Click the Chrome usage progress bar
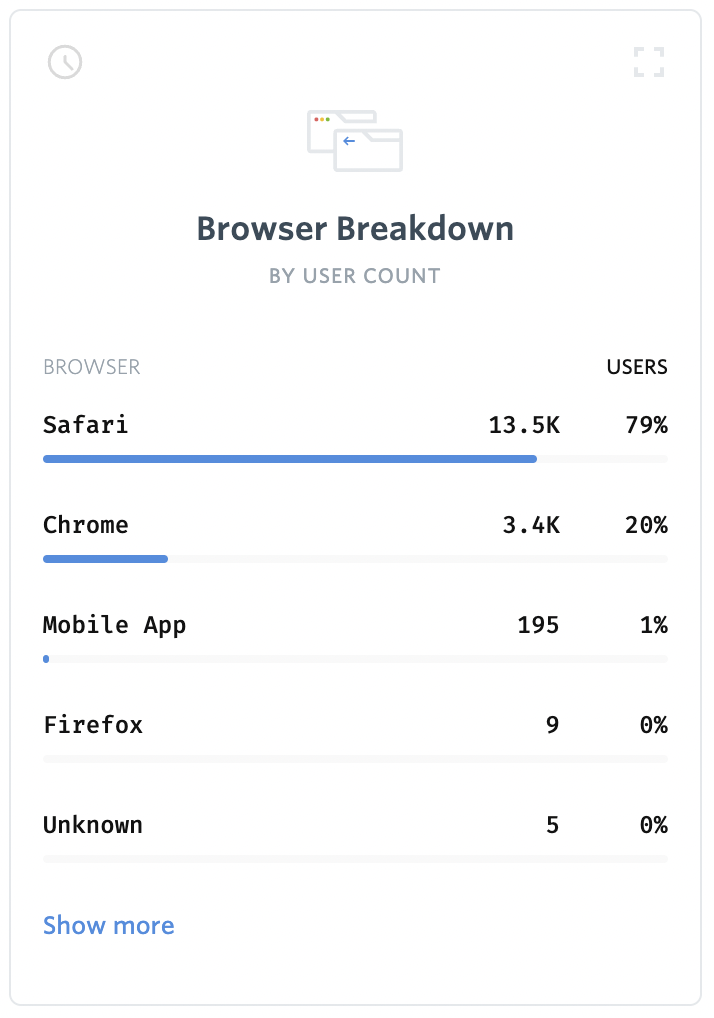Screen dimensions: 714x1018 tap(355, 559)
